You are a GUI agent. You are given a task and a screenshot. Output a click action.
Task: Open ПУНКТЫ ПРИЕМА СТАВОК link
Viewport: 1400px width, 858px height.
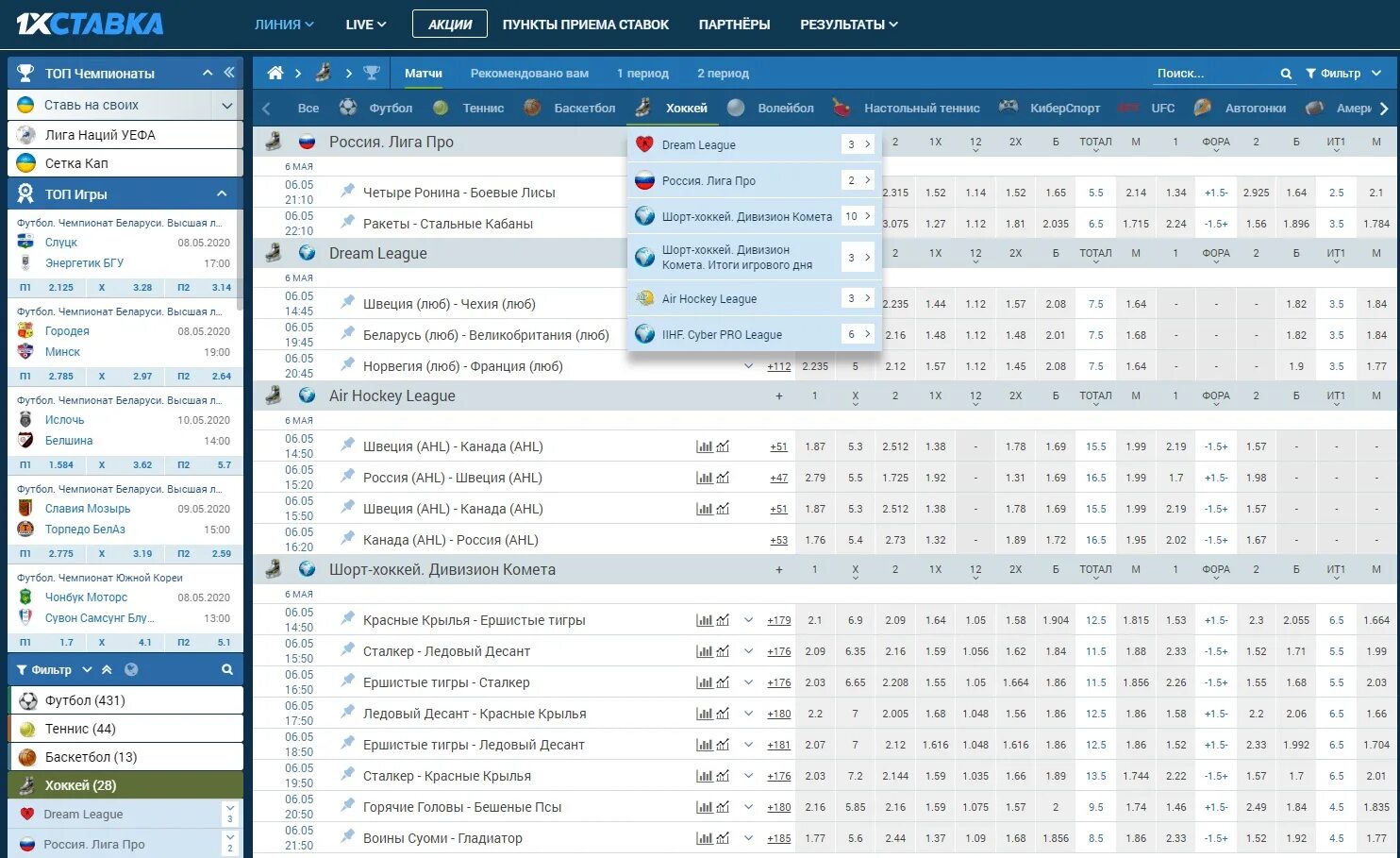coord(586,25)
